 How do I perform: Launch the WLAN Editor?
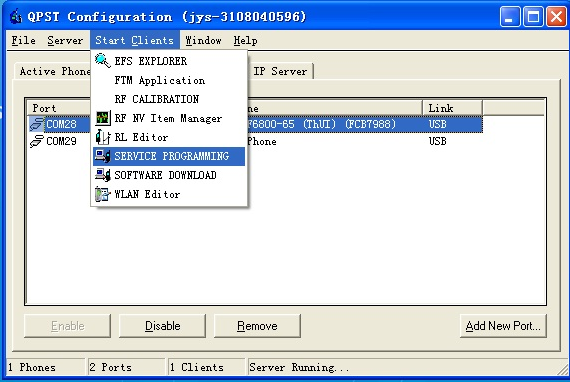(169, 194)
